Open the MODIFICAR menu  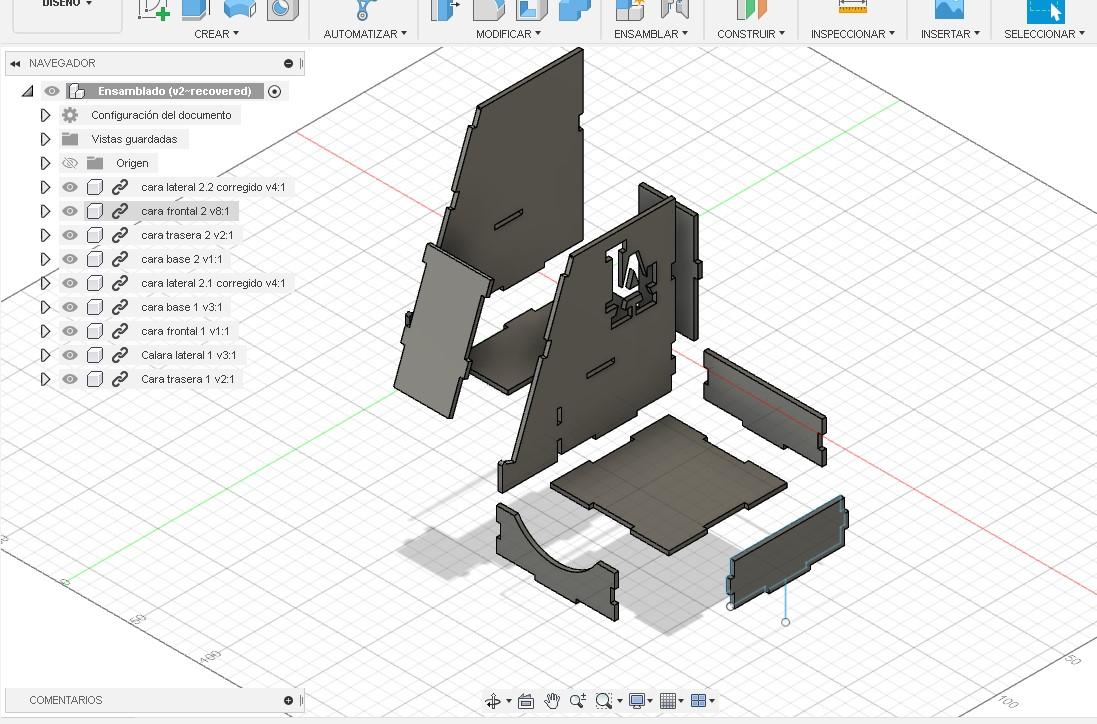[508, 34]
